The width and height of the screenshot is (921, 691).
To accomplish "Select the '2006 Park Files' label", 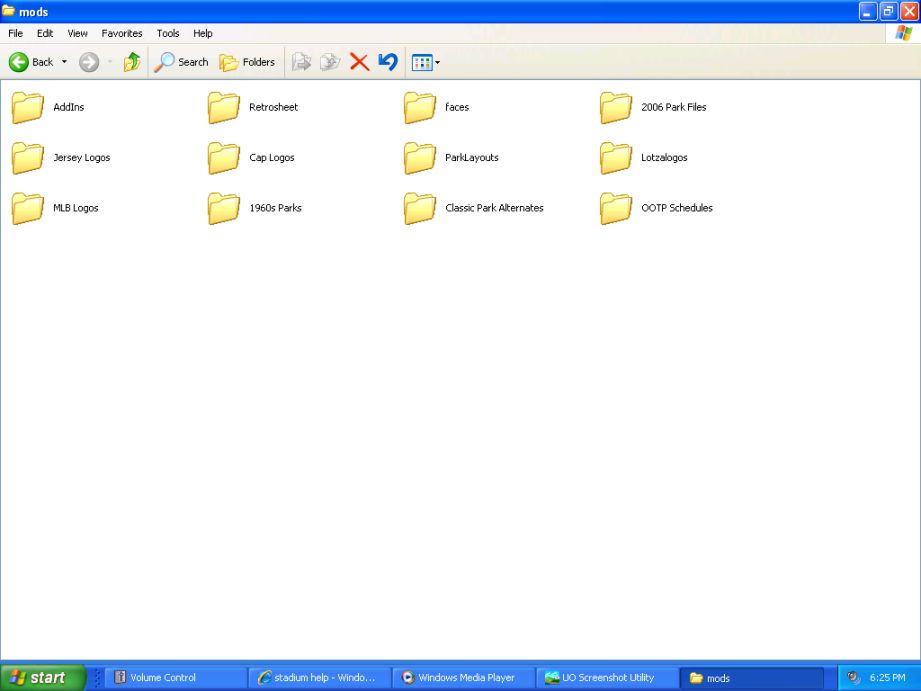I will coord(674,107).
